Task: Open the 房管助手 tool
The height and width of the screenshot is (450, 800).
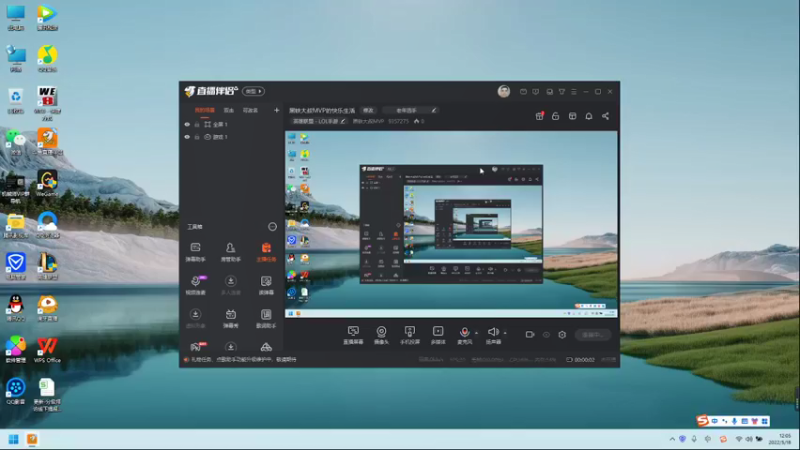Action: click(x=231, y=252)
